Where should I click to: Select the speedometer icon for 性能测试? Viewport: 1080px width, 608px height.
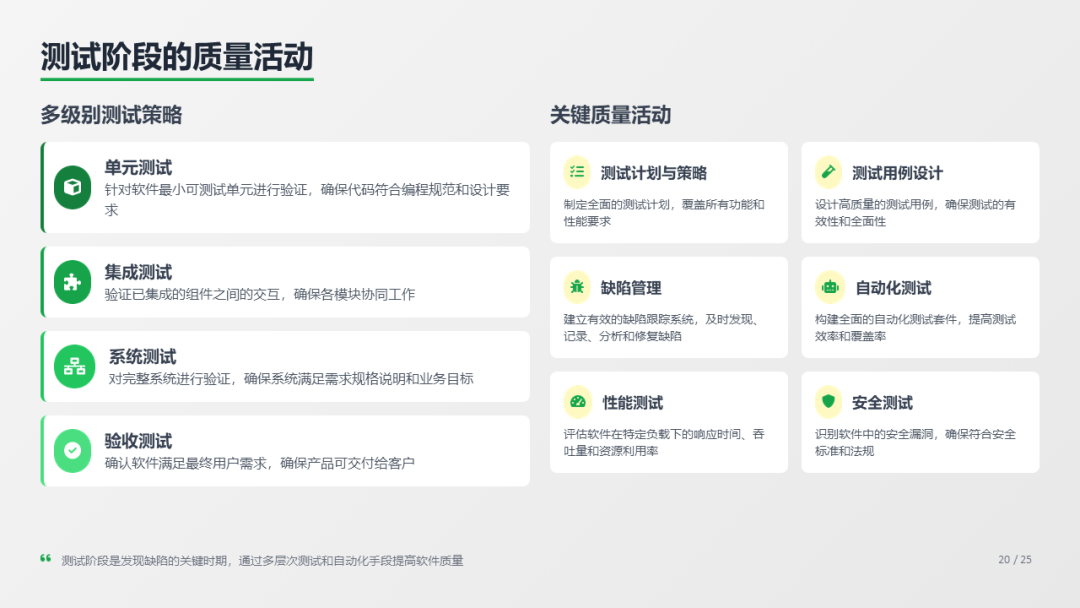click(x=577, y=402)
